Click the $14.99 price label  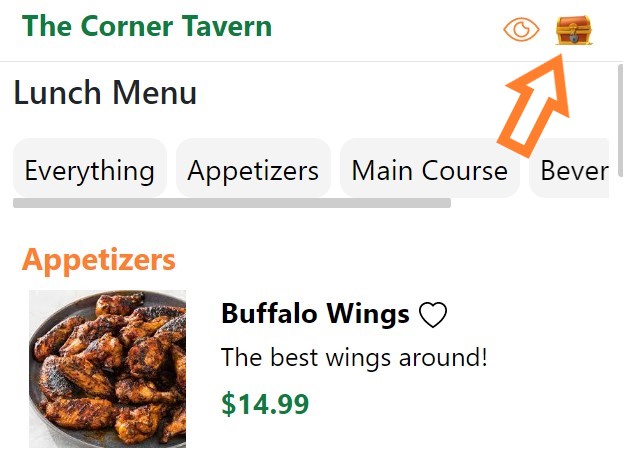(x=265, y=404)
